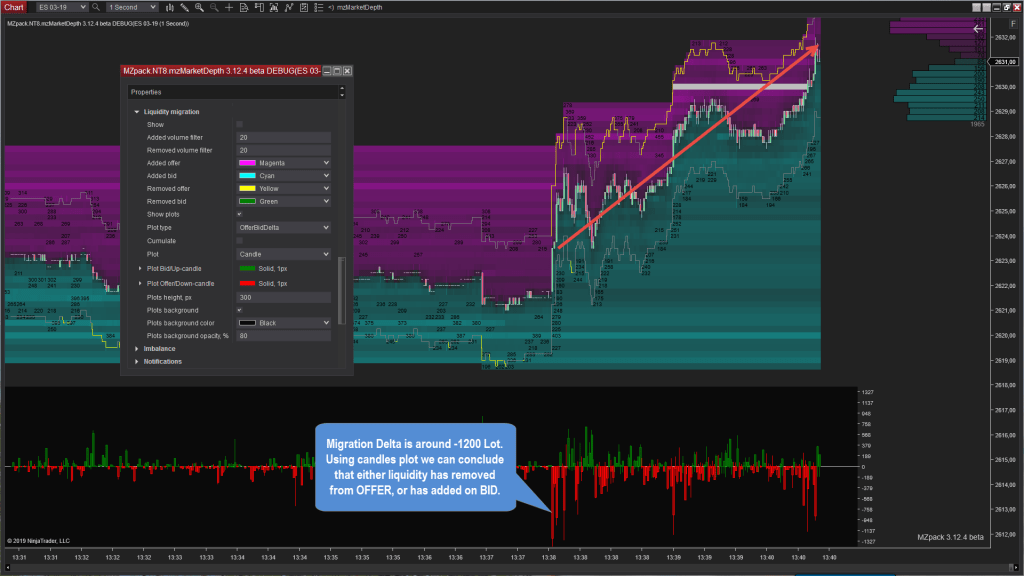Collapse the Liquidity migration section
Image resolution: width=1024 pixels, height=576 pixels.
coord(136,112)
